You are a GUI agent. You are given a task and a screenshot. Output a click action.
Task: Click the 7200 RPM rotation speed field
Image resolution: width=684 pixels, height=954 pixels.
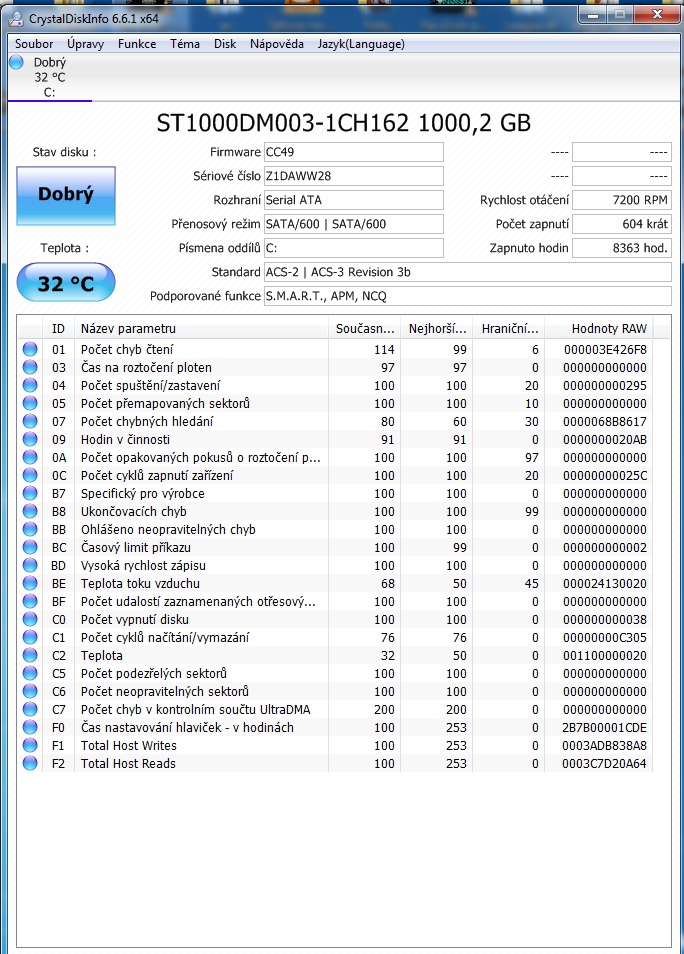click(x=621, y=200)
